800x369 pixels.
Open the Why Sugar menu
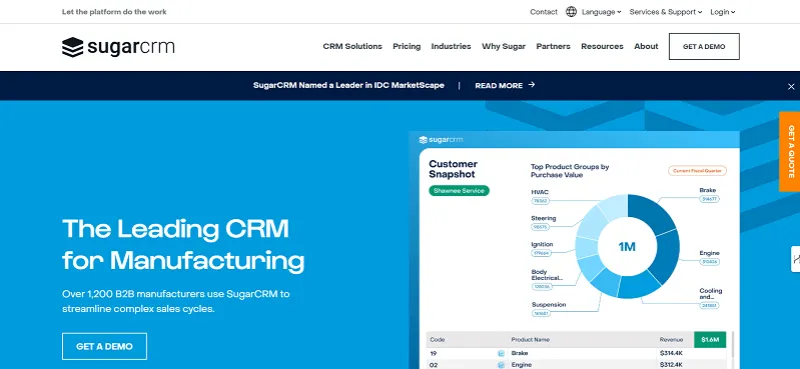(x=504, y=46)
